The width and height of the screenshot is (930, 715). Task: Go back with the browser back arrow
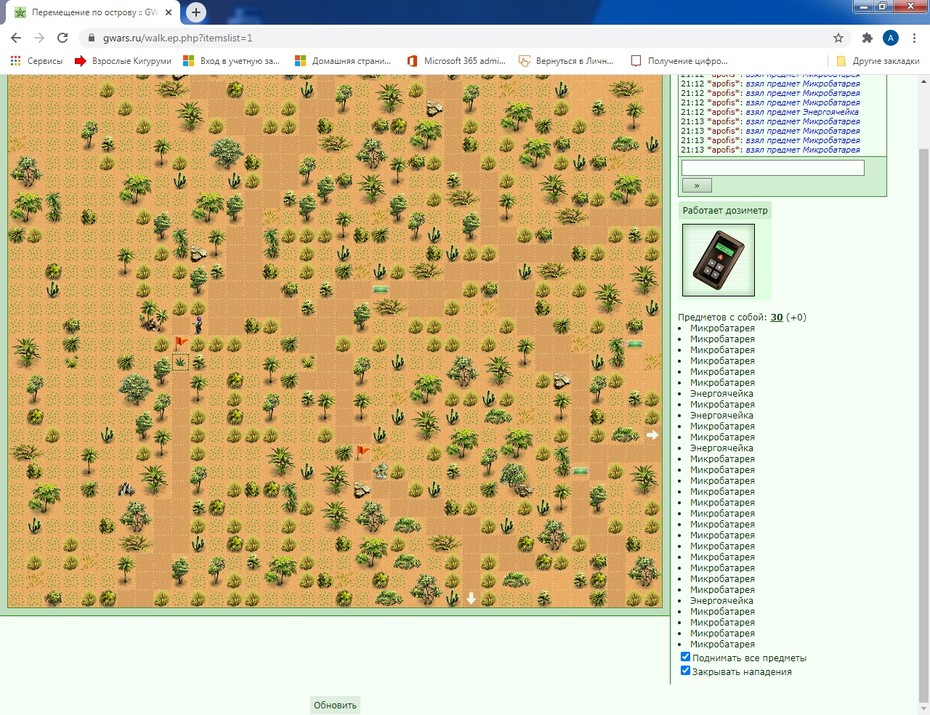tap(16, 38)
